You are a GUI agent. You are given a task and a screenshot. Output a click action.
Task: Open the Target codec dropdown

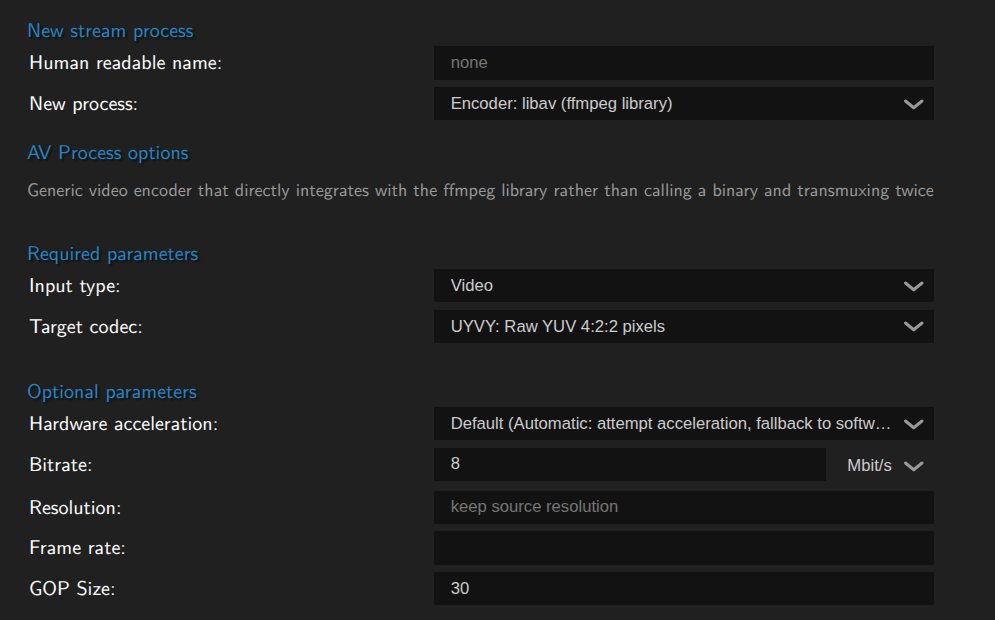pyautogui.click(x=683, y=325)
